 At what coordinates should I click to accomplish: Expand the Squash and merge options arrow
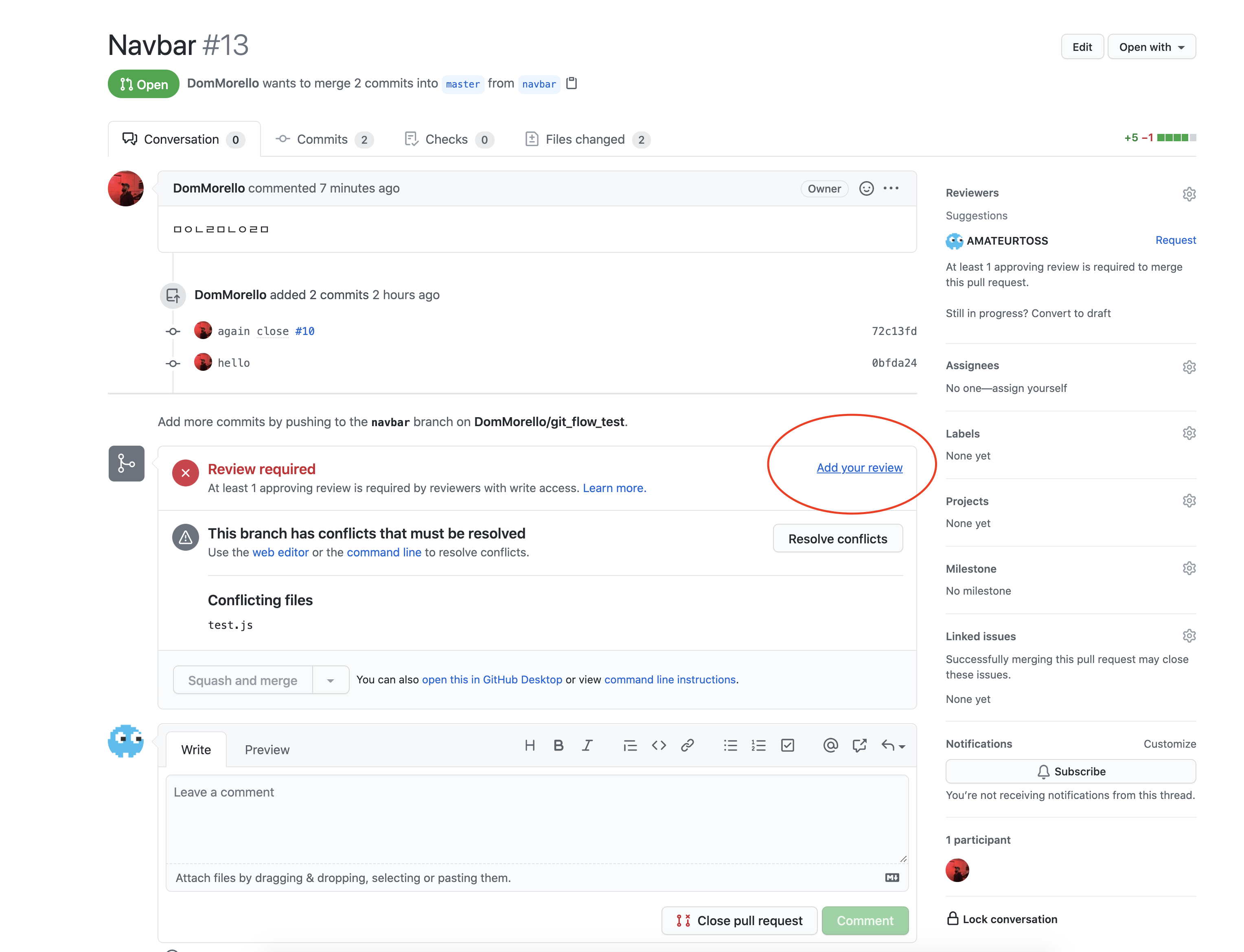331,681
